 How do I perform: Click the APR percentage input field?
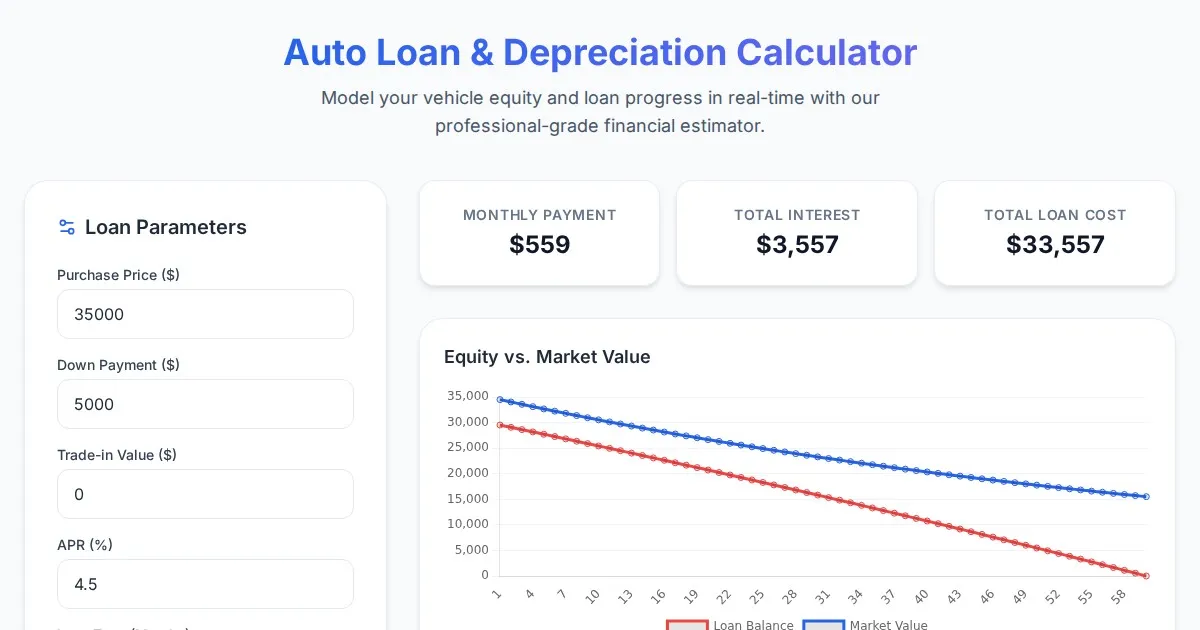(205, 584)
